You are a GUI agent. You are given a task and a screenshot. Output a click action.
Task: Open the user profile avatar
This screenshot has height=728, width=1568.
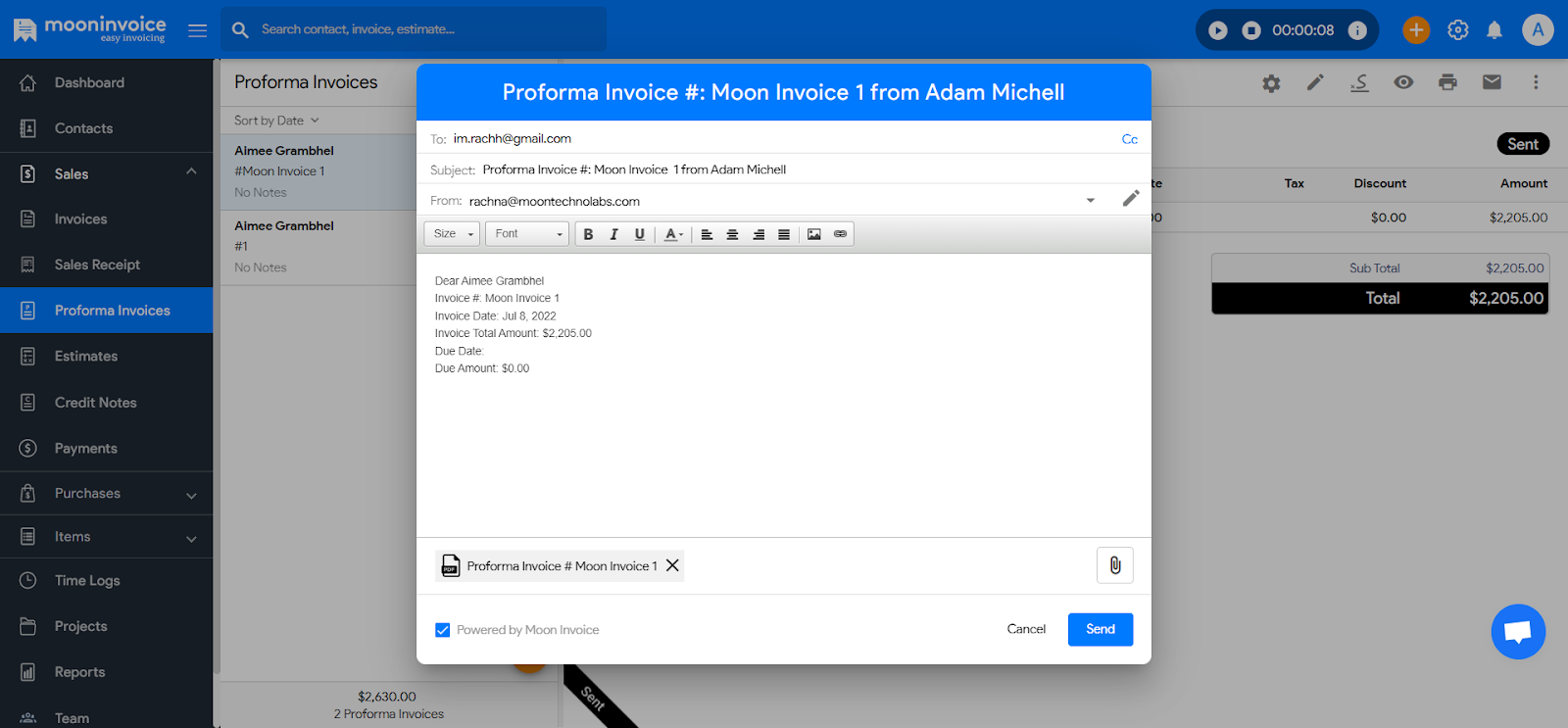click(1538, 30)
